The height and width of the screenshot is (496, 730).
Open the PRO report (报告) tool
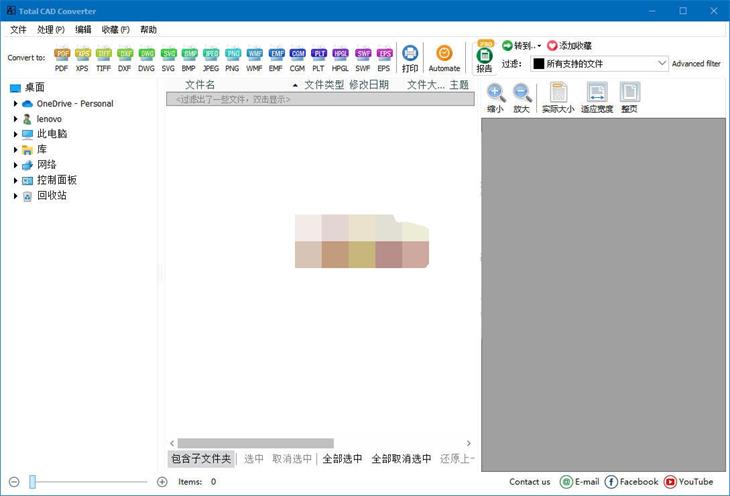tap(485, 57)
